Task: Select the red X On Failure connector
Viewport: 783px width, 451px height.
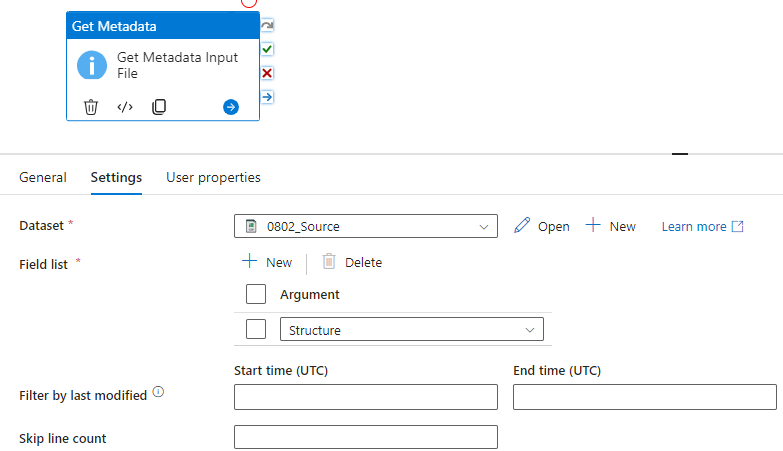Action: click(267, 73)
